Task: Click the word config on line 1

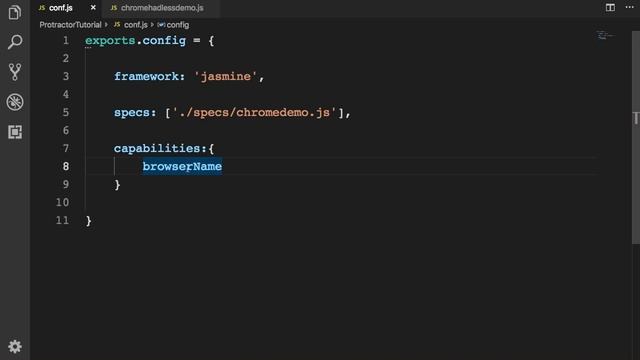Action: click(164, 40)
